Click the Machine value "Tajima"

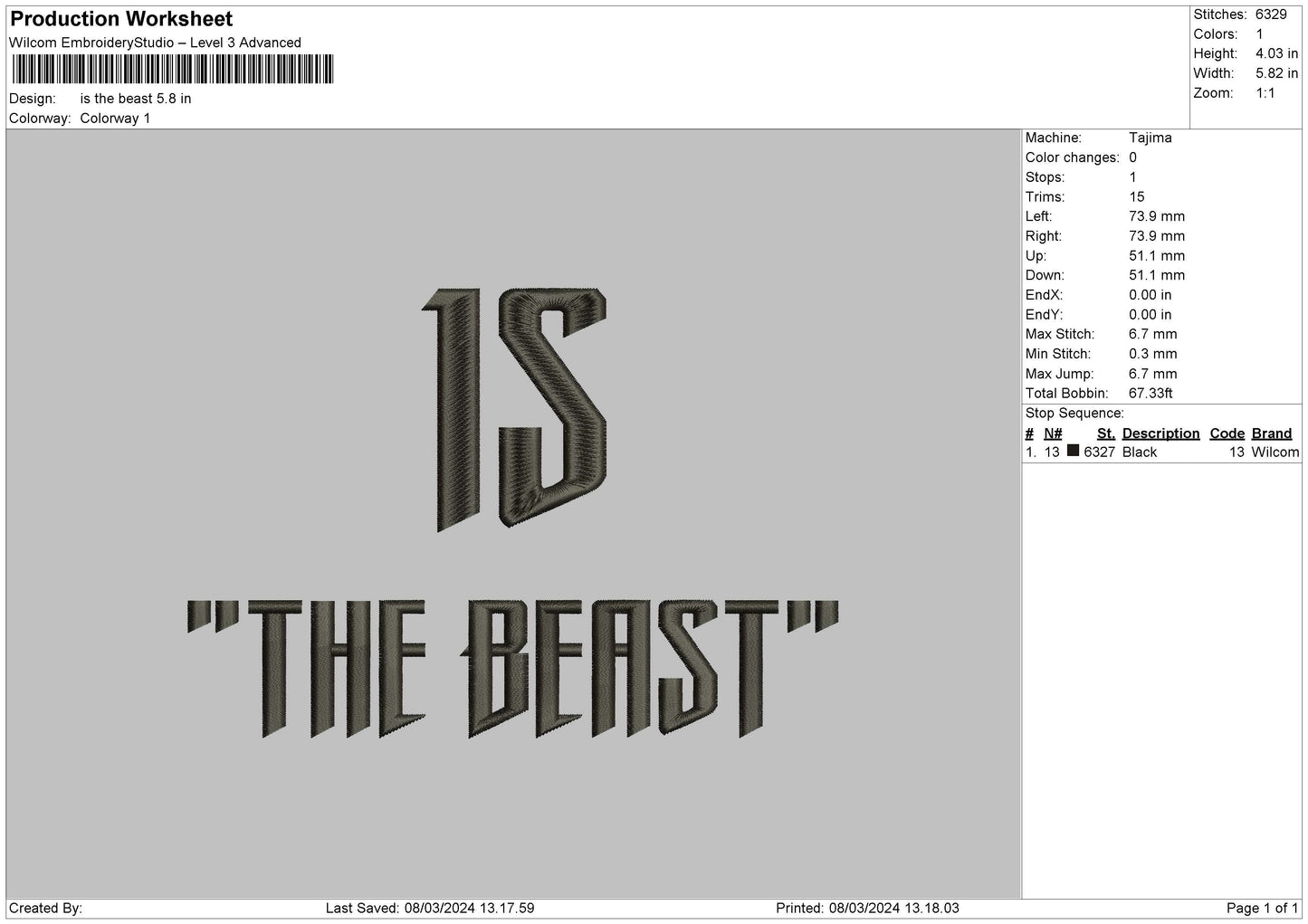[1150, 138]
